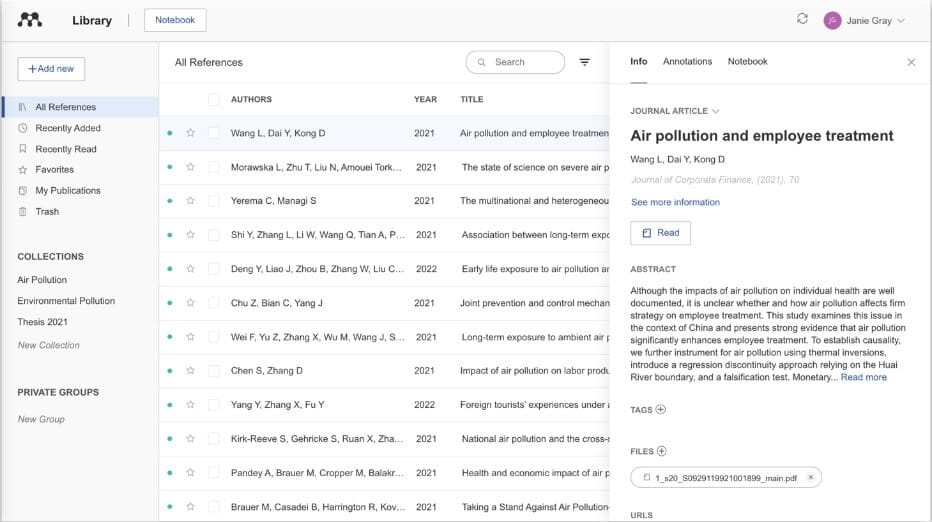Screen dimensions: 932x522
Task: Check the Chen S, Zhang D row checkbox
Action: 213,370
